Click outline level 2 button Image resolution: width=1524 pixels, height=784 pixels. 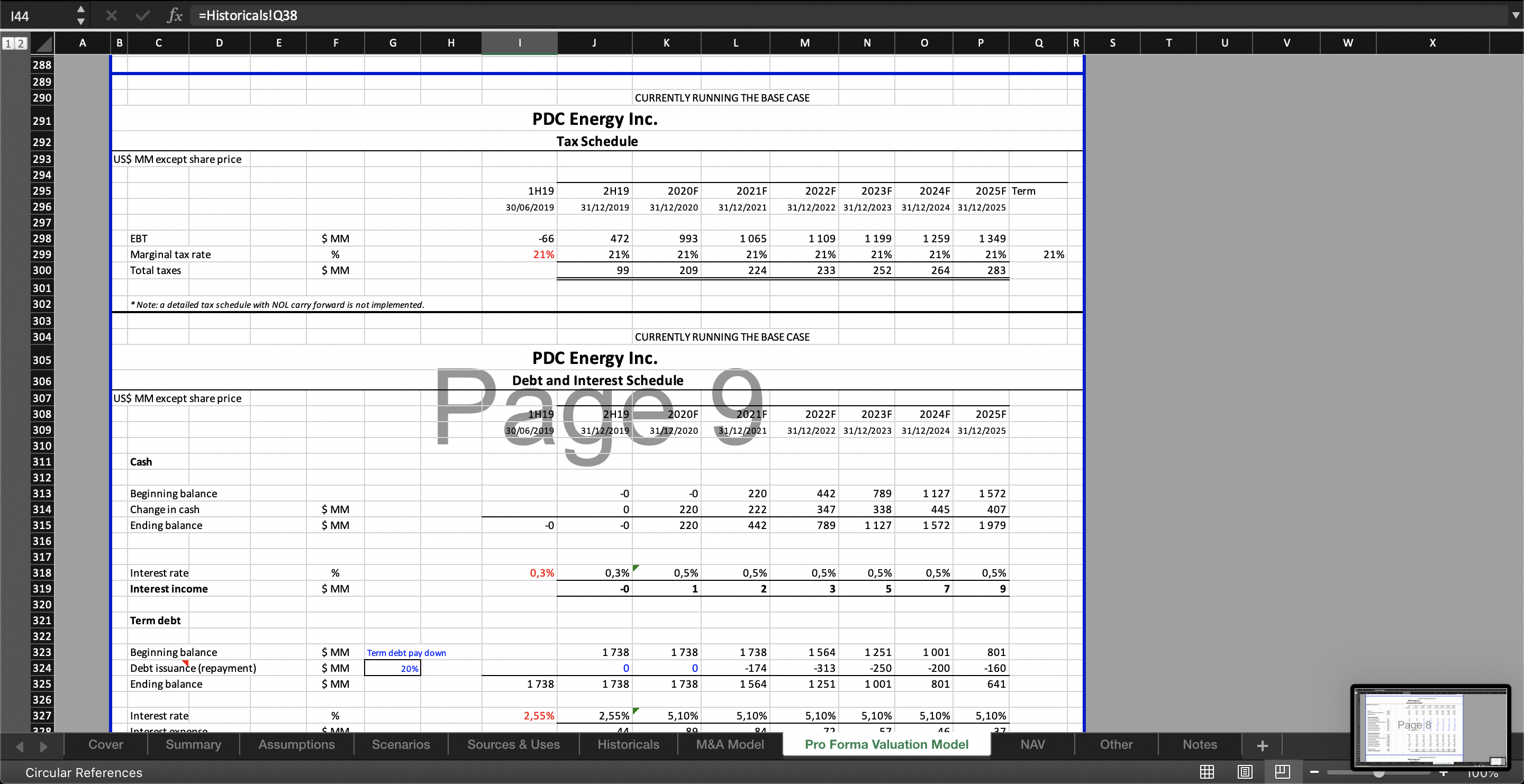[x=21, y=43]
